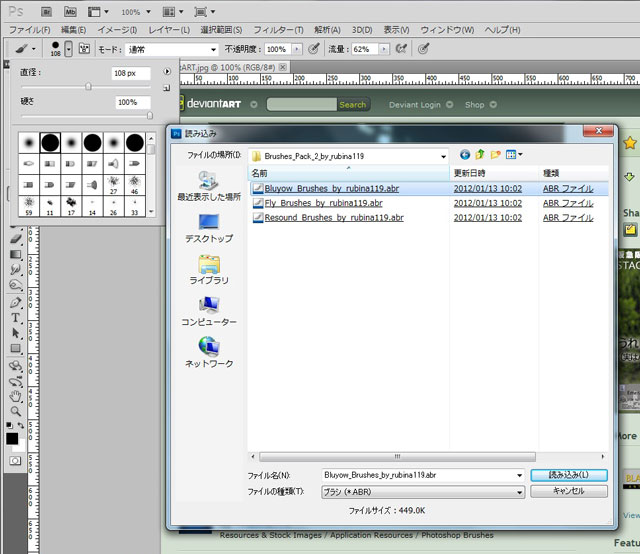Open the opacity slider arrow

[x=297, y=49]
